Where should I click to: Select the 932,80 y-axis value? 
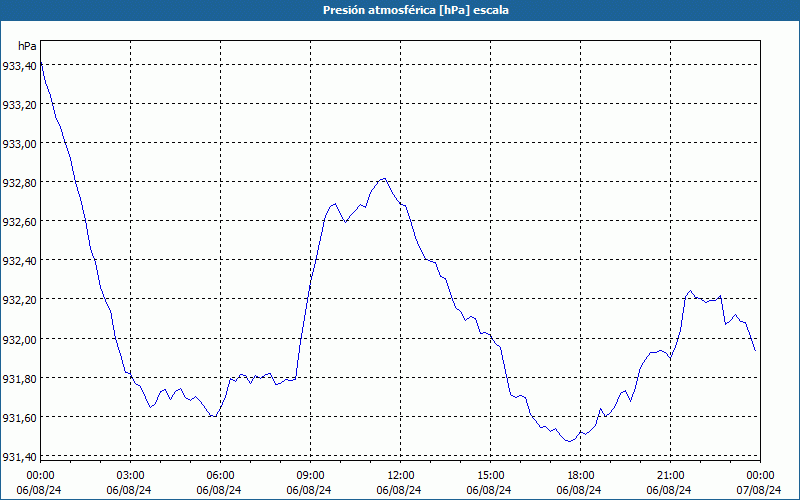click(19, 183)
